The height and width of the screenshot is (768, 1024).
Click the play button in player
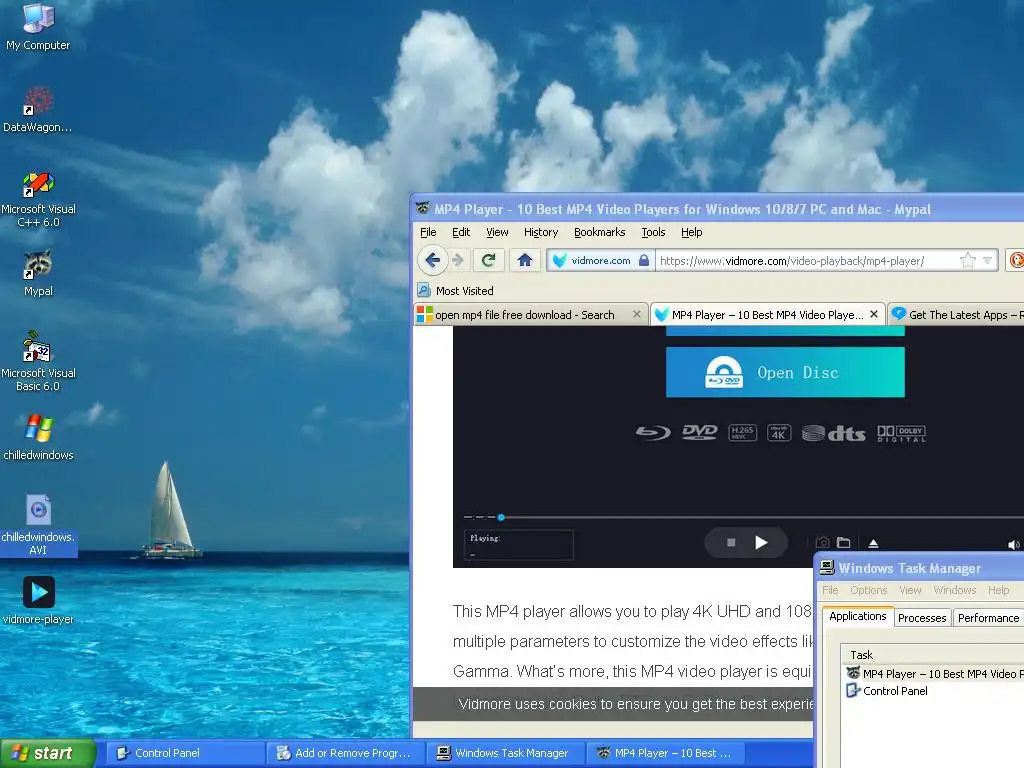point(761,543)
